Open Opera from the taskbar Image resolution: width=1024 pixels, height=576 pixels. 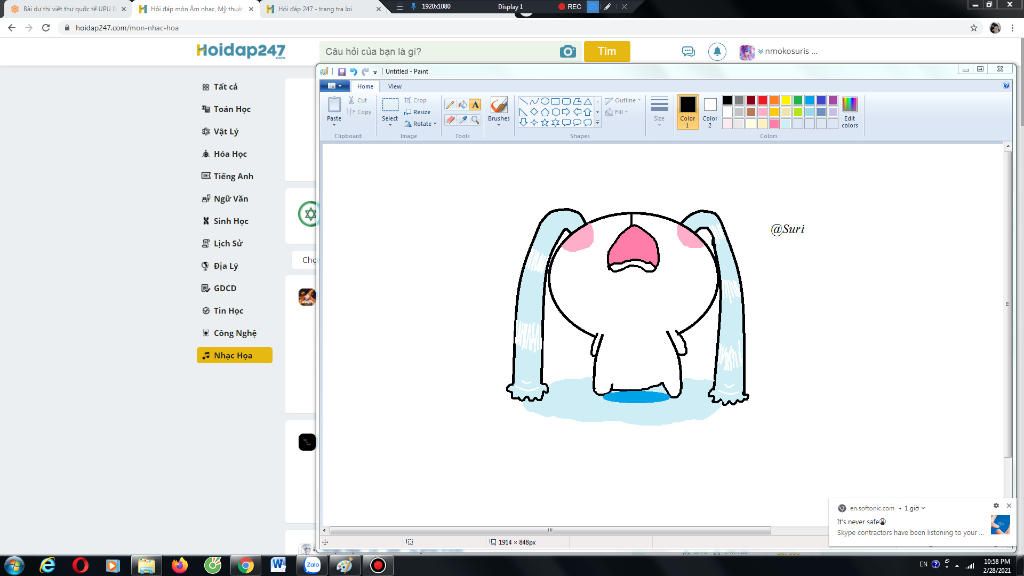(80, 565)
